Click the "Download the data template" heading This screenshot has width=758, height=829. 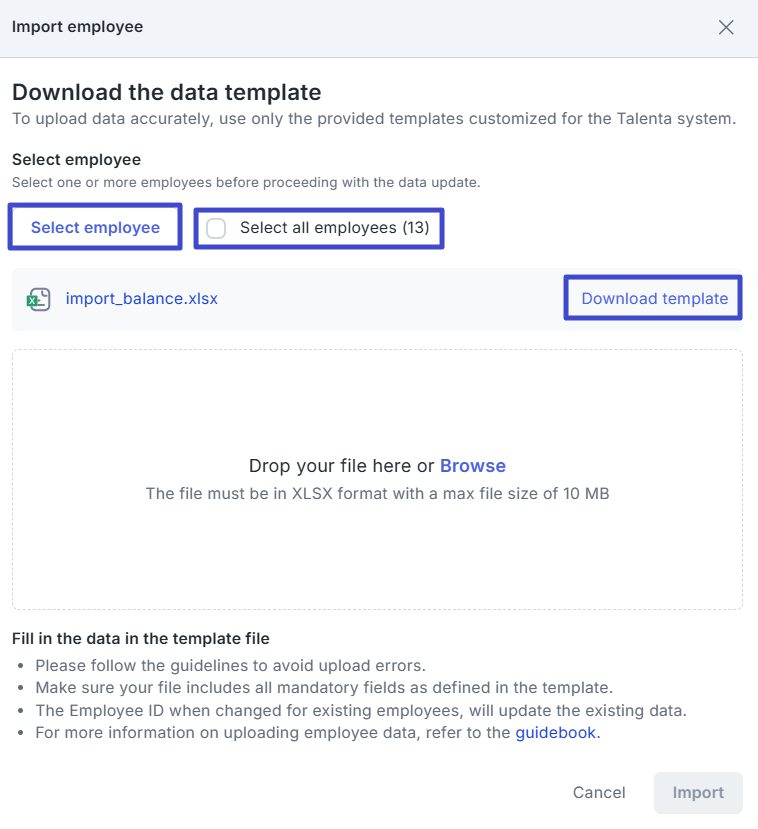[166, 93]
